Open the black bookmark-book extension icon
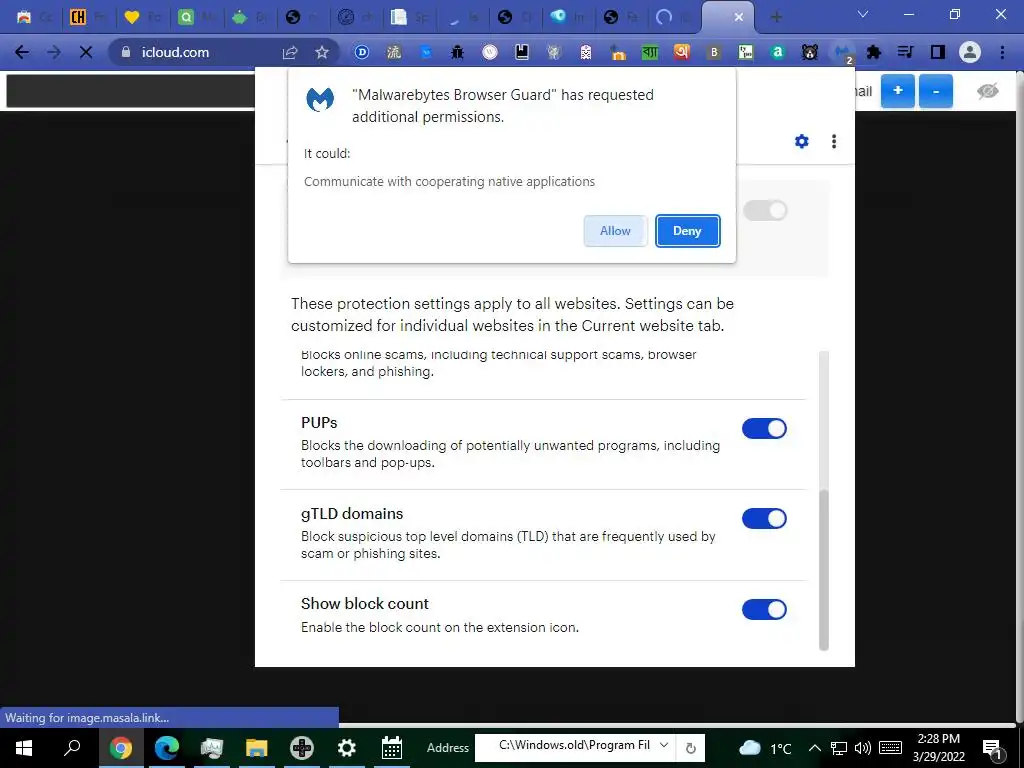 point(522,52)
